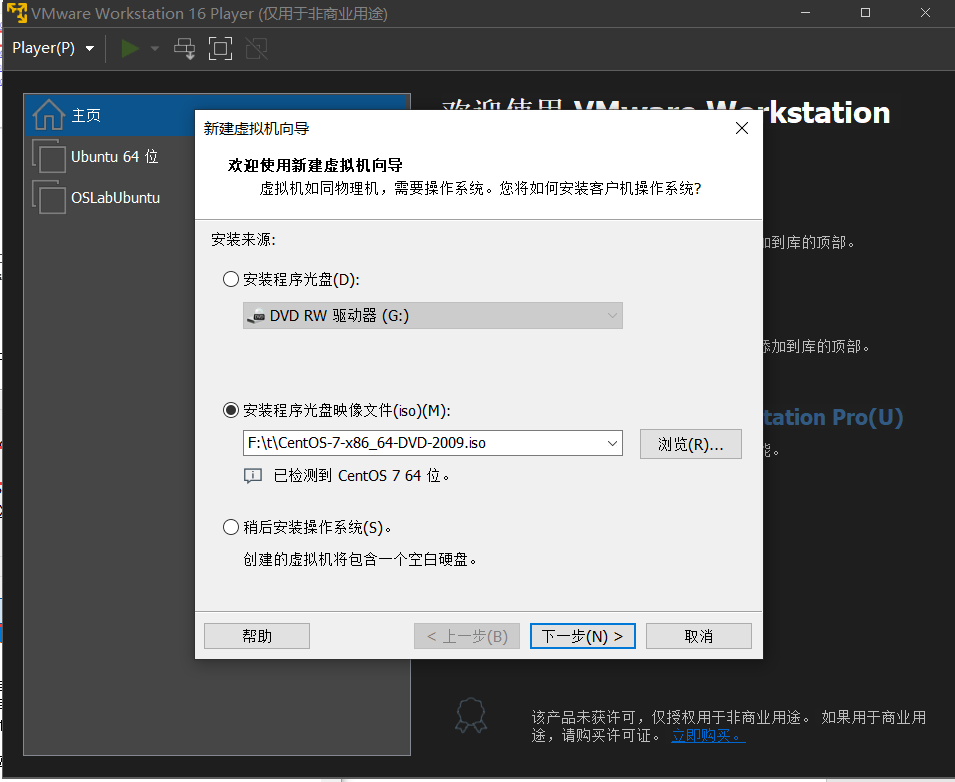This screenshot has width=955, height=782.
Task: Click the 下一步(N) button
Action: tap(582, 635)
